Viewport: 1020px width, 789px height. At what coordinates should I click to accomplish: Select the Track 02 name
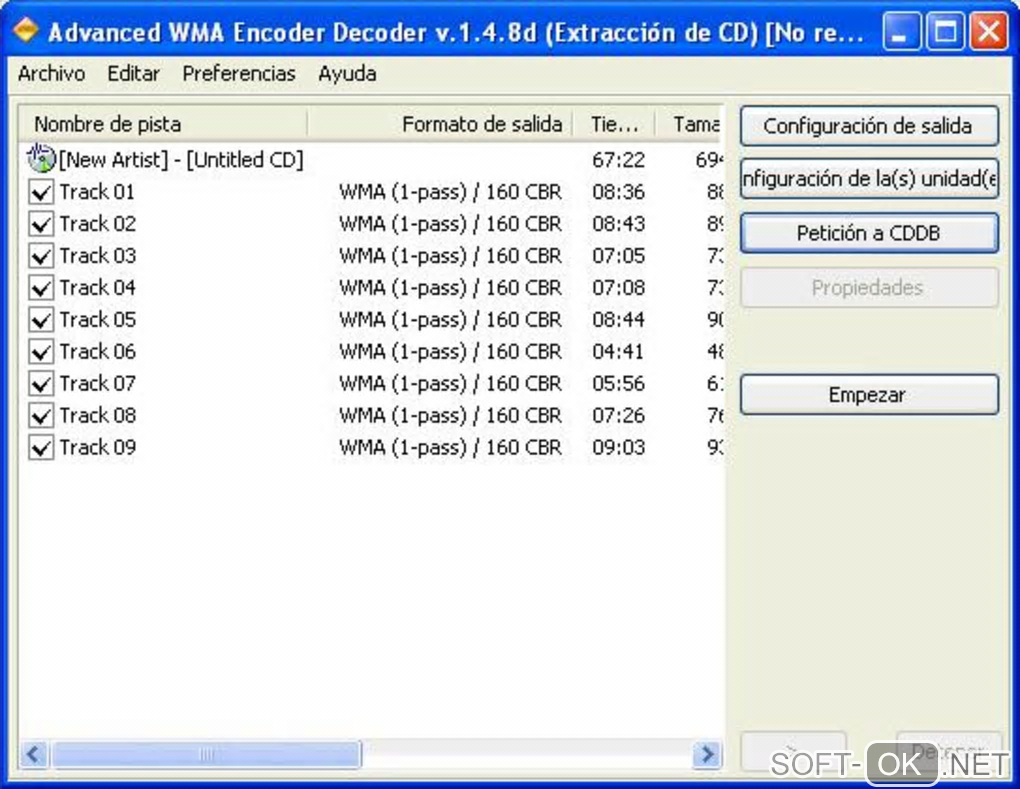click(98, 224)
